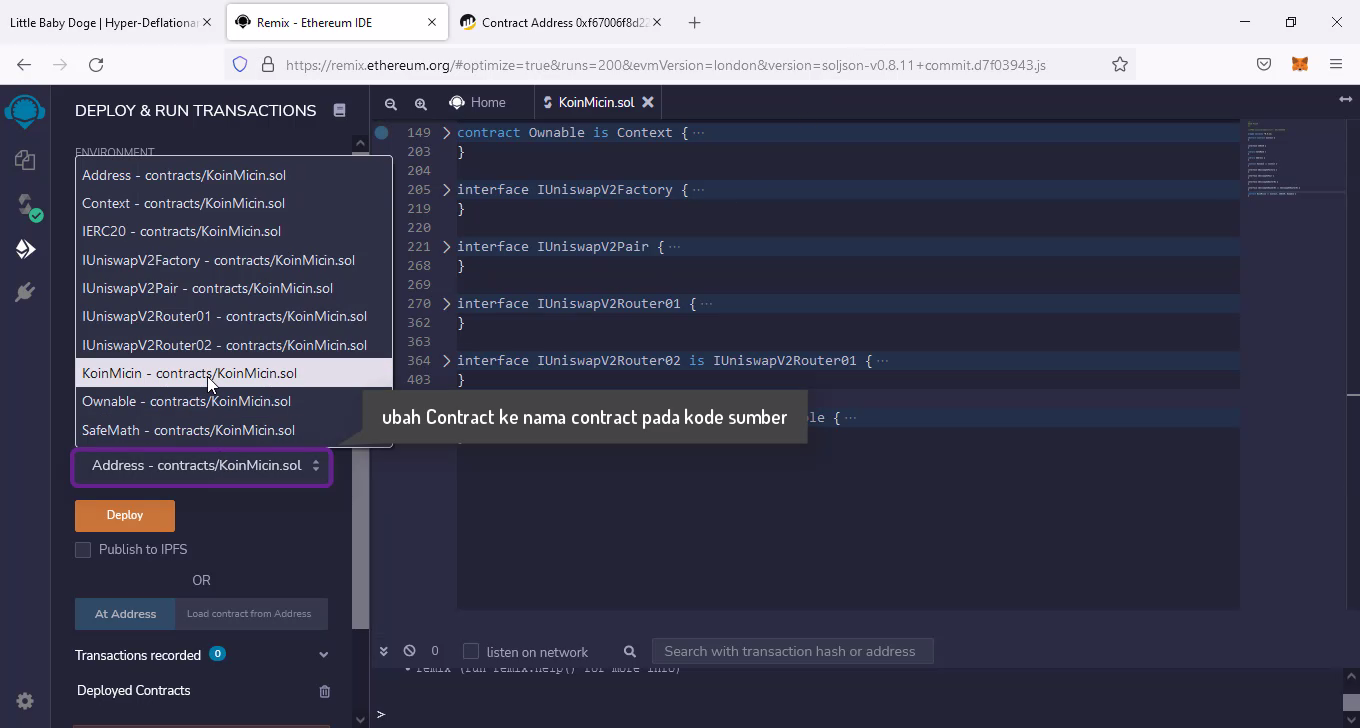Screen dimensions: 1360x728
Task: Toggle listen on network checkbox
Action: pos(471,652)
